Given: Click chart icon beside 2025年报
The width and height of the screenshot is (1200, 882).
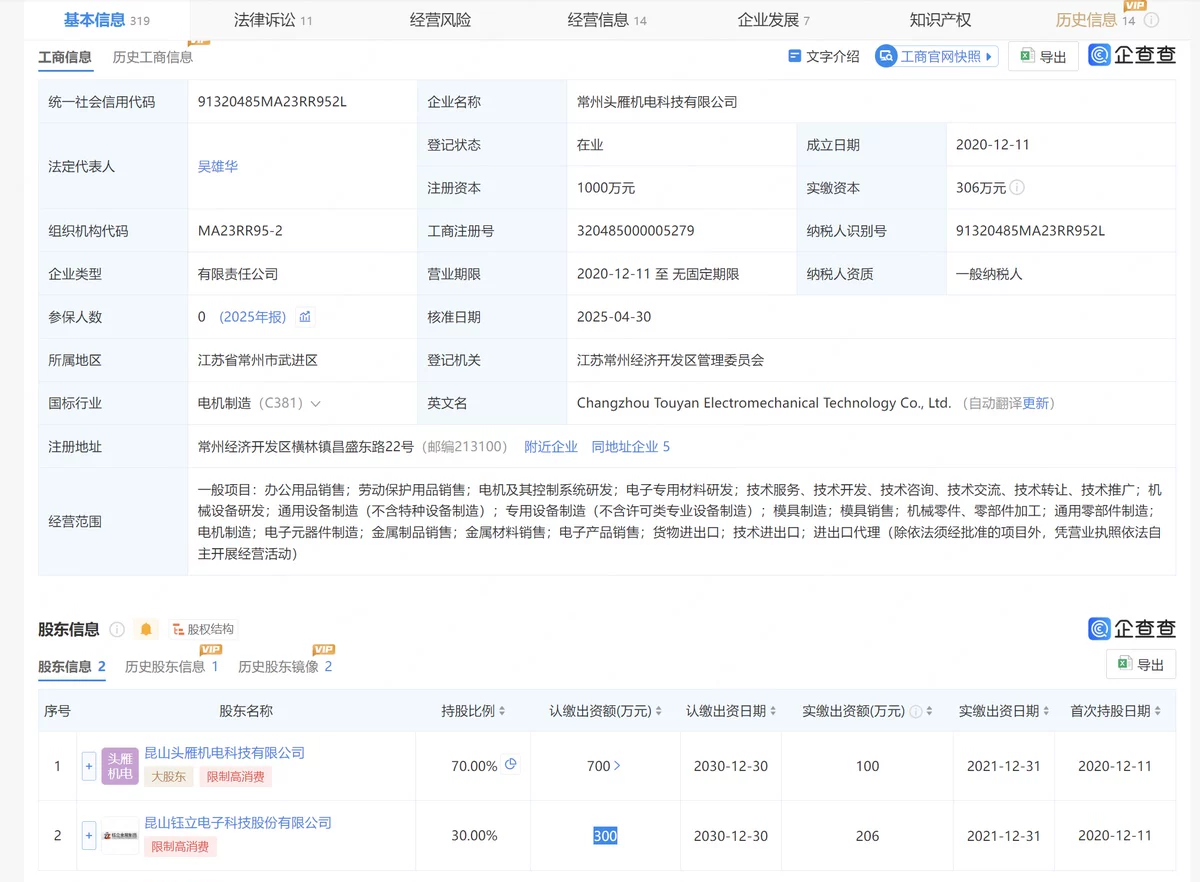Looking at the screenshot, I should click(305, 317).
